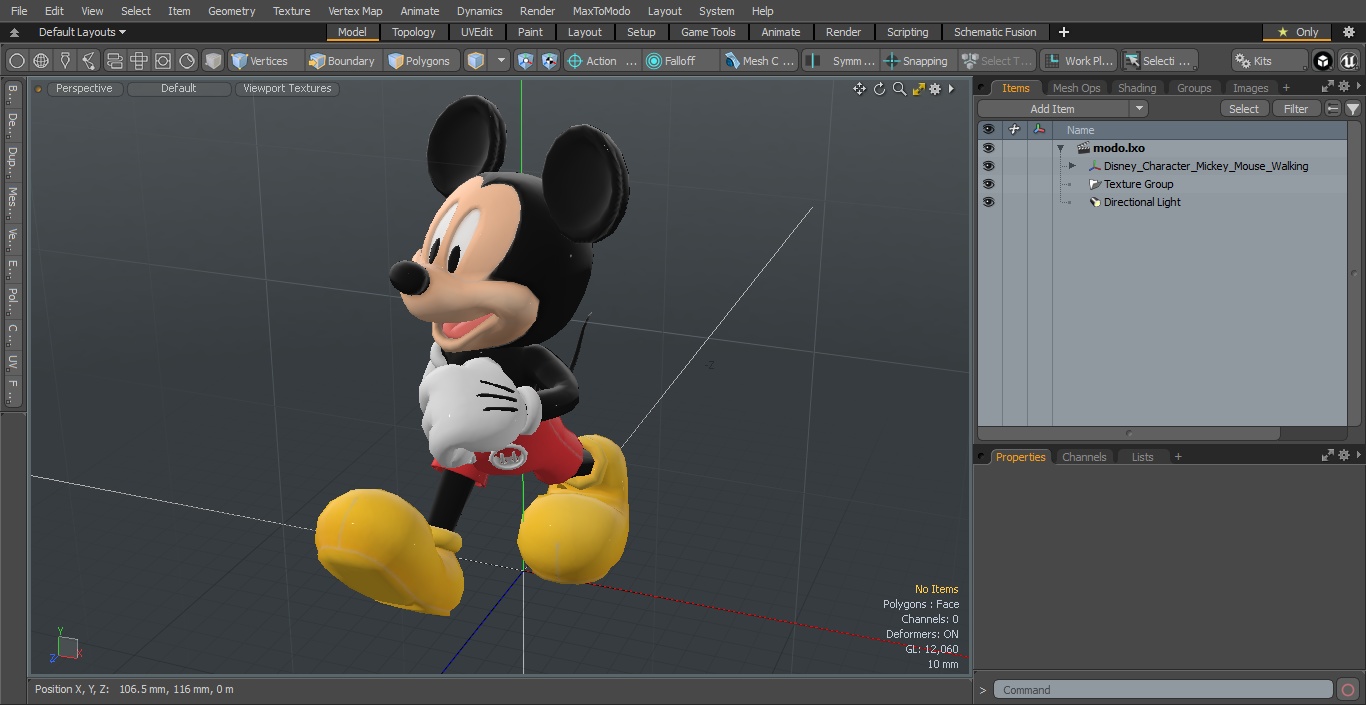Switch to the Groups panel tab
The height and width of the screenshot is (705, 1366).
click(1194, 88)
